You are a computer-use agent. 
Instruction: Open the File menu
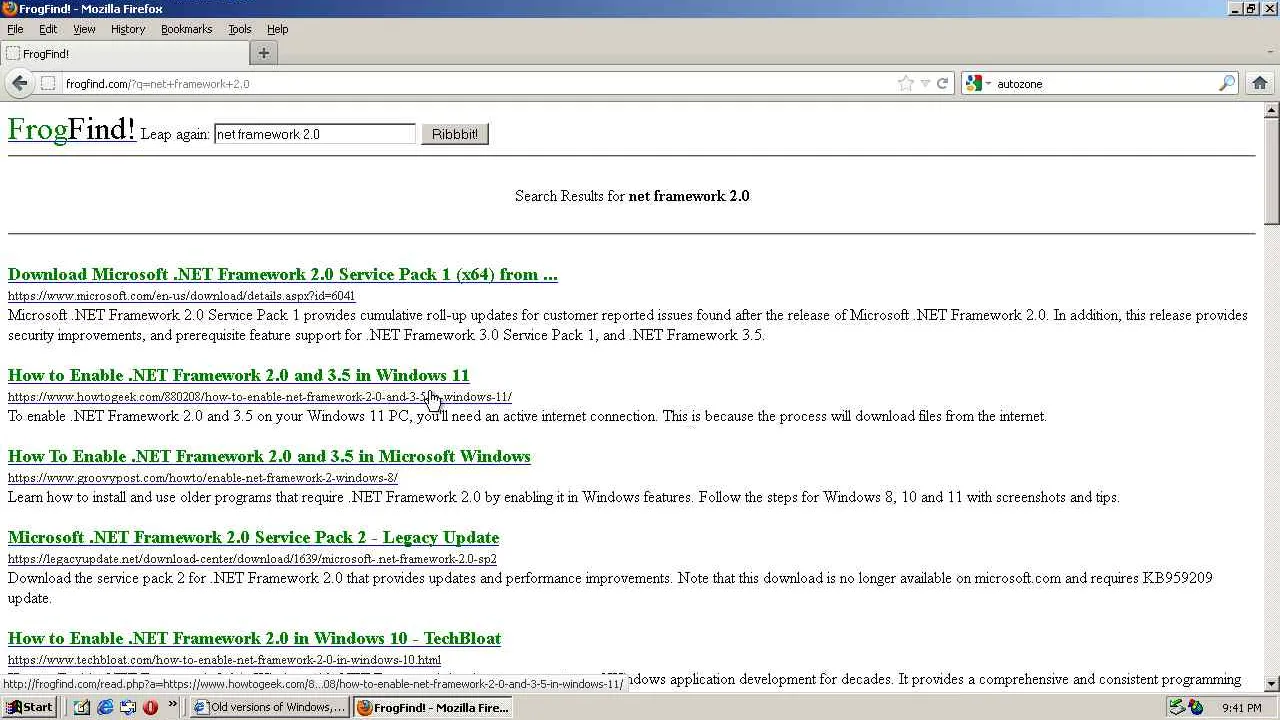(x=15, y=29)
